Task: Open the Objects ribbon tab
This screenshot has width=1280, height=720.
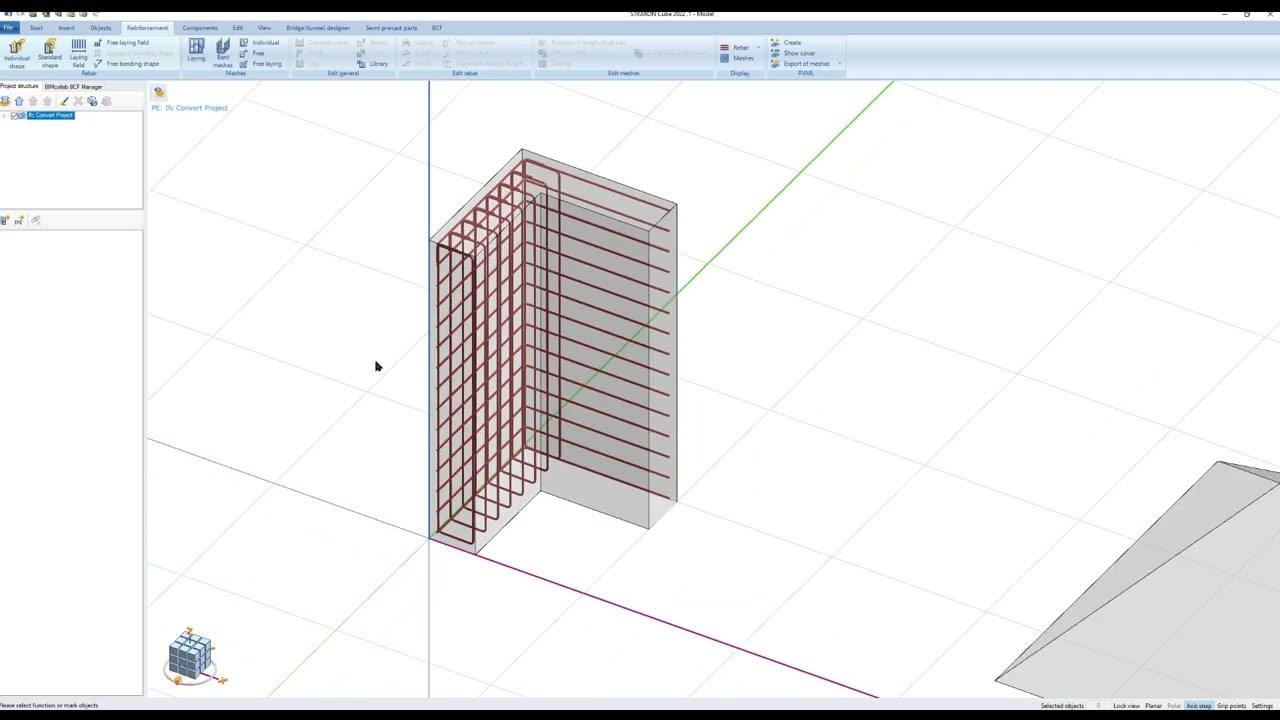Action: click(x=100, y=28)
